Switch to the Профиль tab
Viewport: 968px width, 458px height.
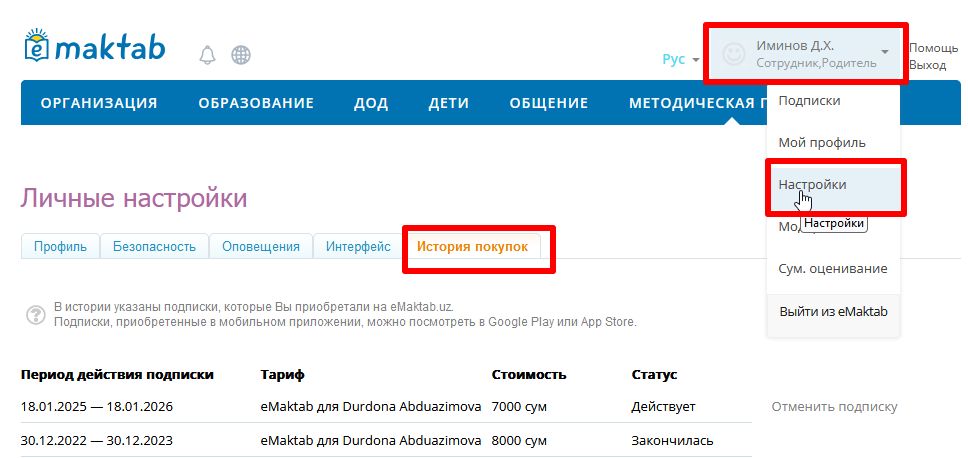click(x=60, y=247)
